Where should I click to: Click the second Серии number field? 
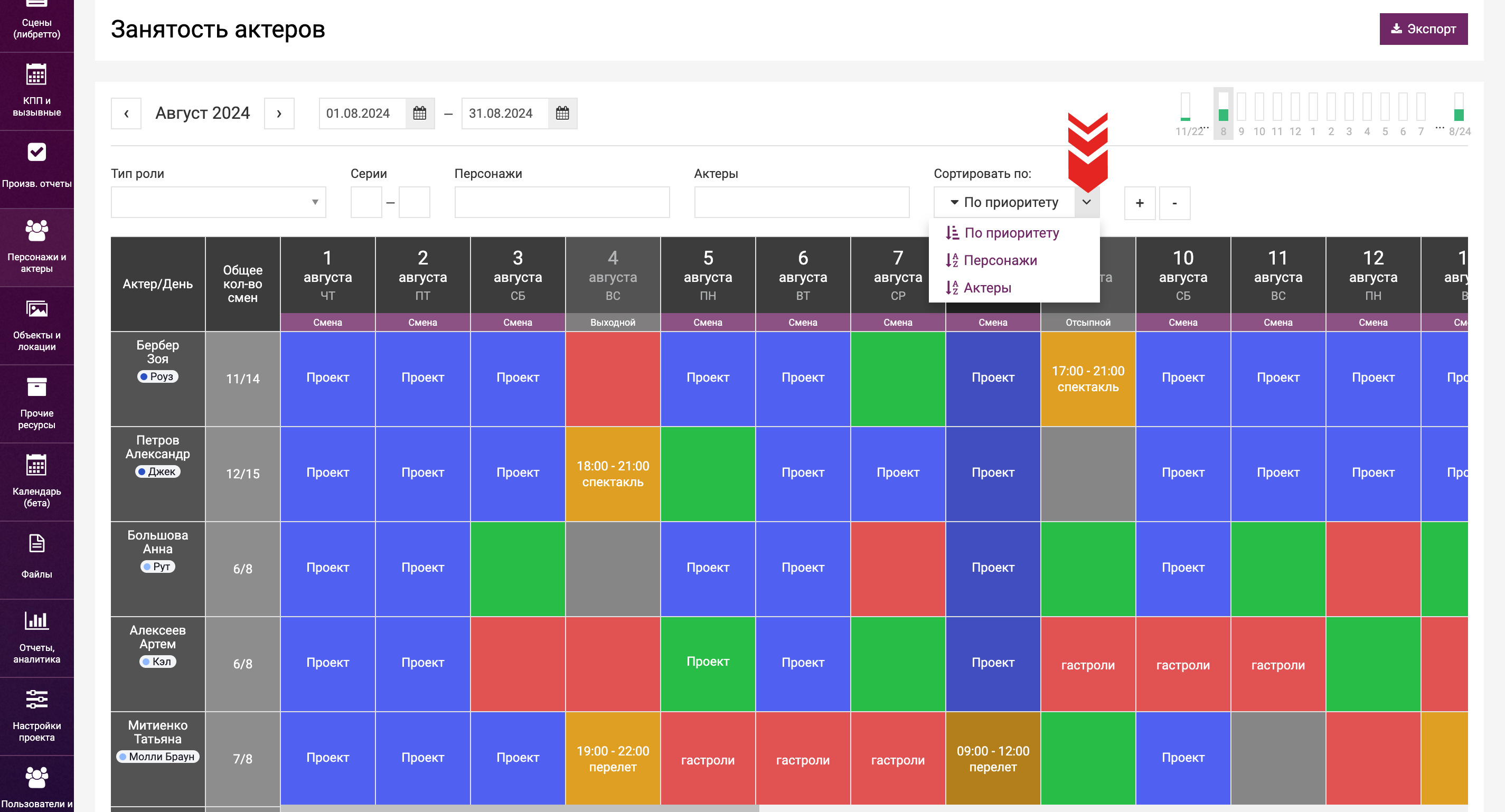click(x=414, y=202)
